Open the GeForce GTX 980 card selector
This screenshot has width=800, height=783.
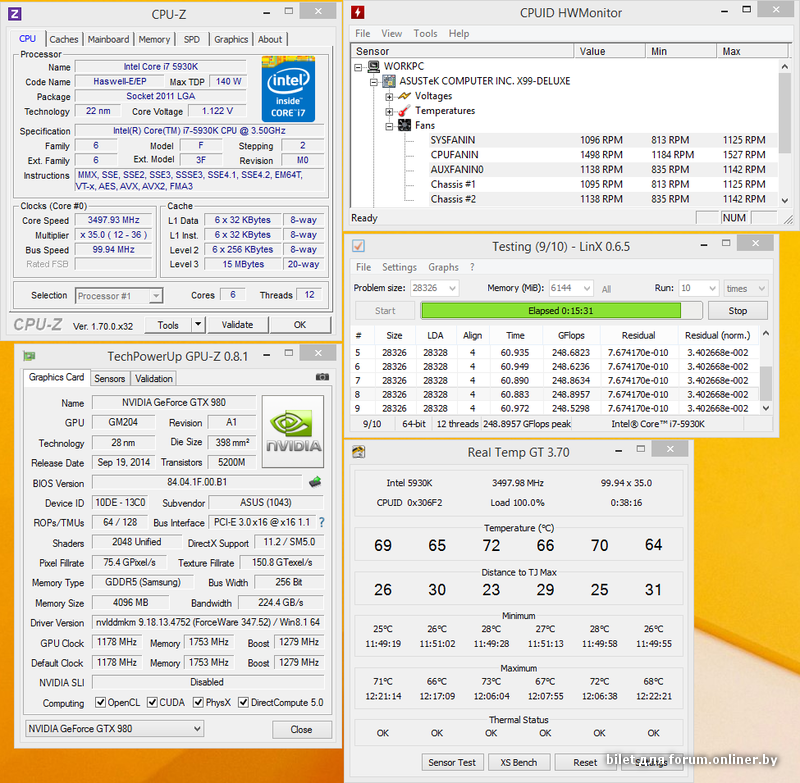click(x=115, y=728)
